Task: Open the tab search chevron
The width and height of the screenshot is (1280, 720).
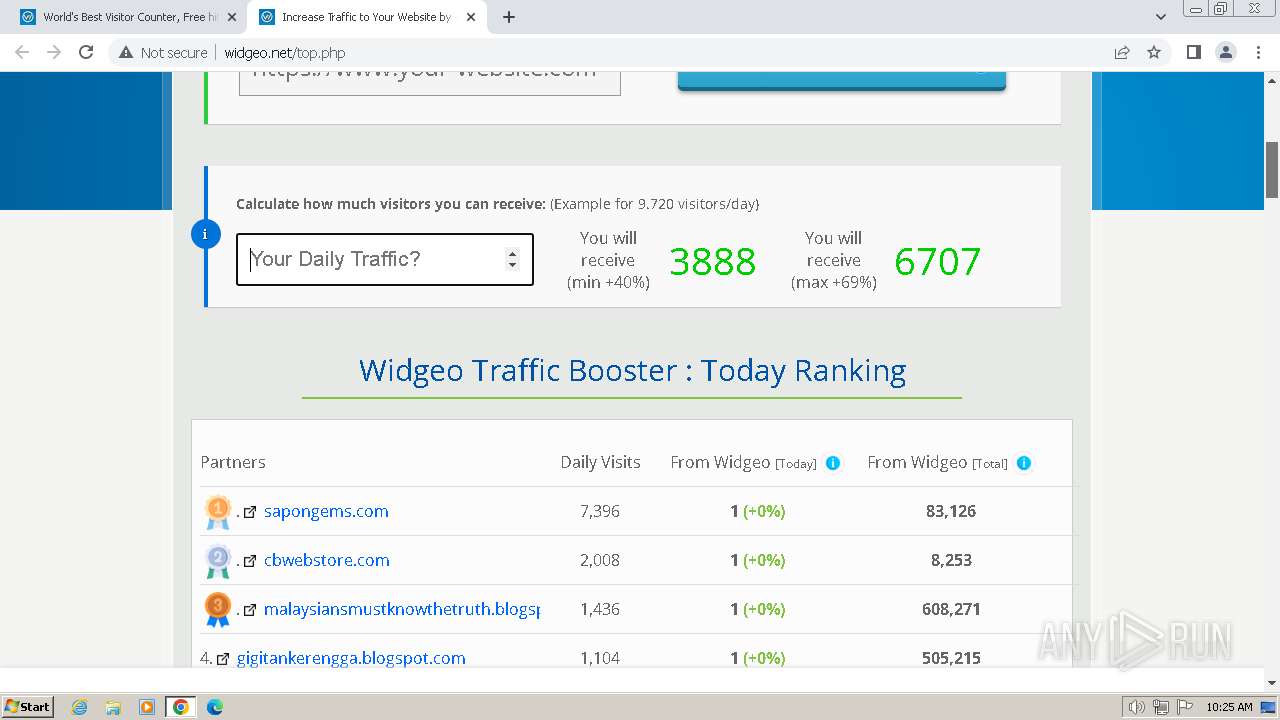Action: click(x=1160, y=17)
